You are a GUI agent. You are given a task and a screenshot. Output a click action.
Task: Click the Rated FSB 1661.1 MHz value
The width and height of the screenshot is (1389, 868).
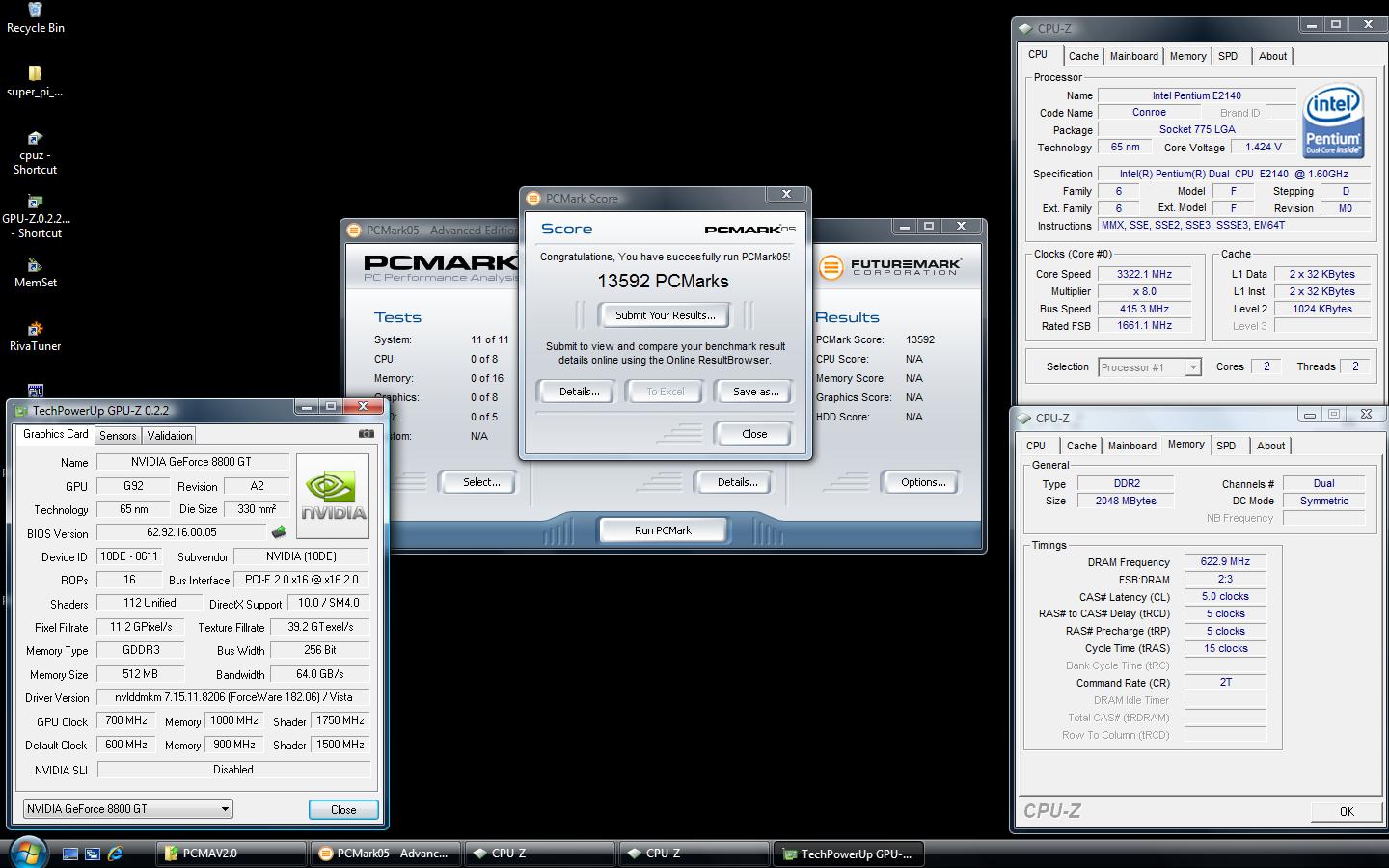coord(1144,326)
